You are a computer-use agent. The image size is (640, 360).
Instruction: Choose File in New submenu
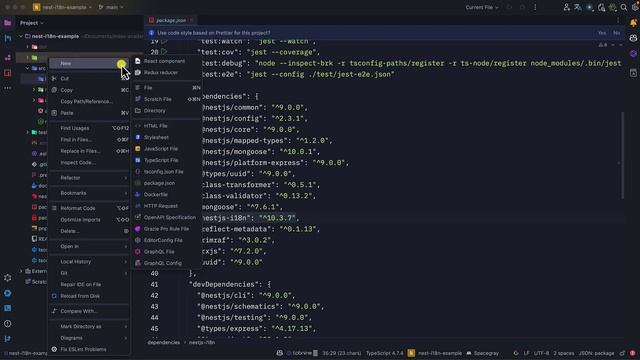pos(167,88)
